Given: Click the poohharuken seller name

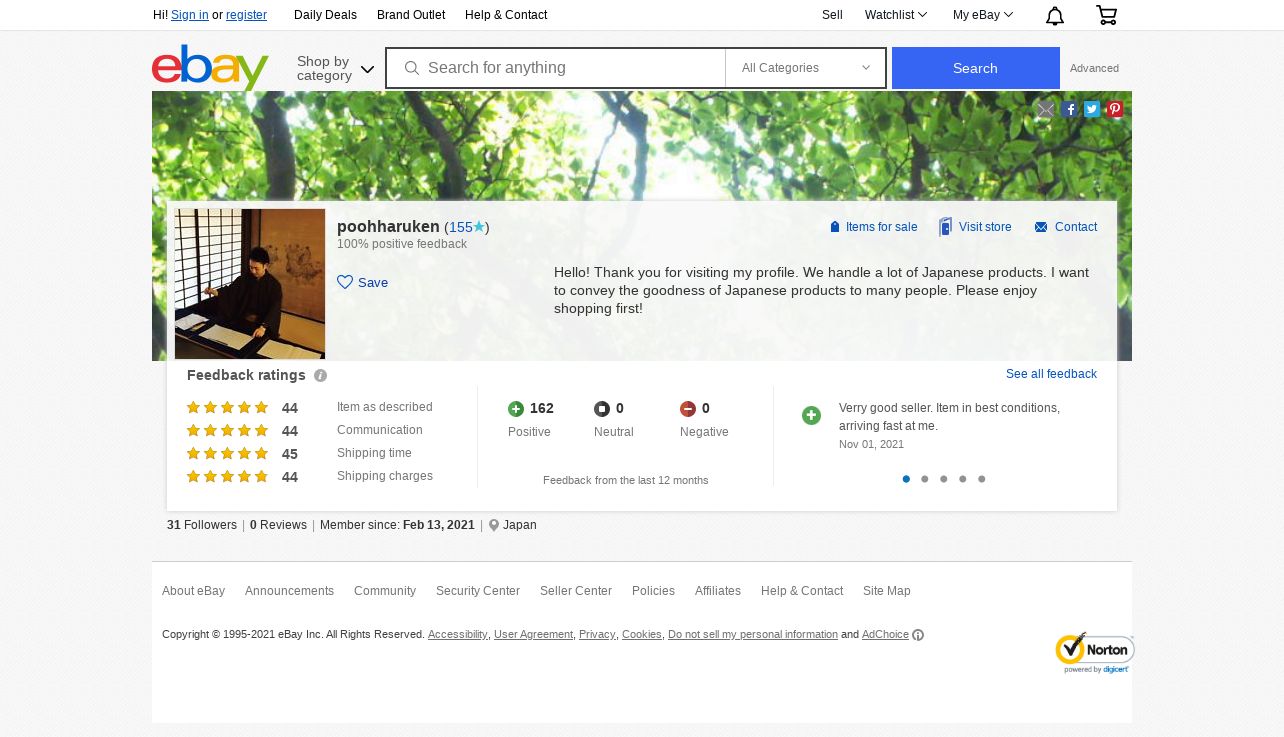Looking at the screenshot, I should 388,227.
